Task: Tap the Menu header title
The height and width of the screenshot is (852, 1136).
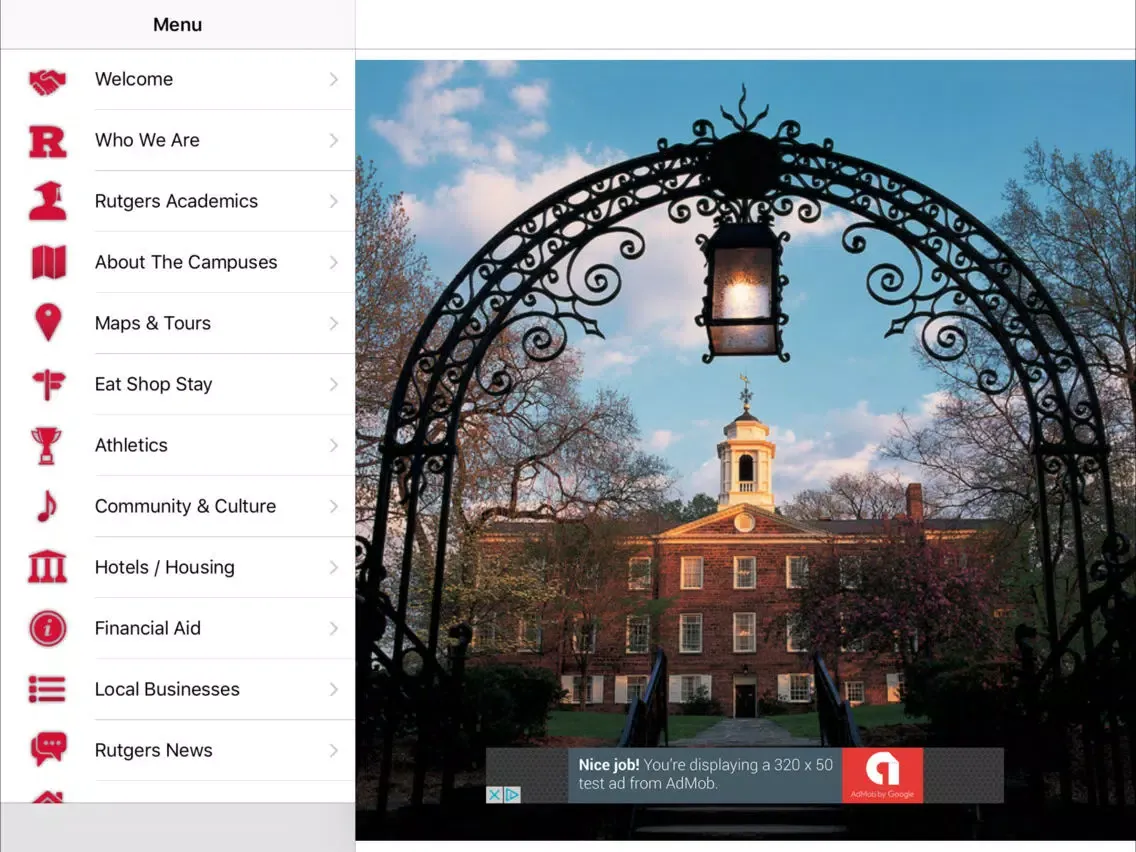Action: [178, 25]
